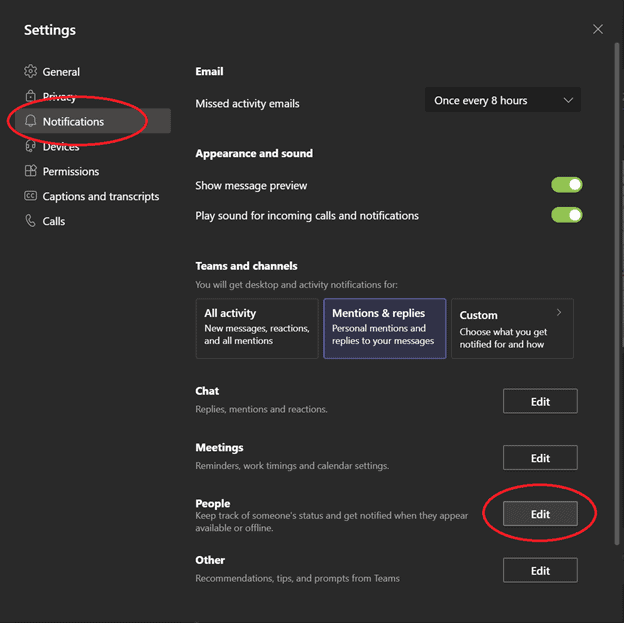Edit Meetings notification settings
This screenshot has width=624, height=623.
(x=540, y=458)
